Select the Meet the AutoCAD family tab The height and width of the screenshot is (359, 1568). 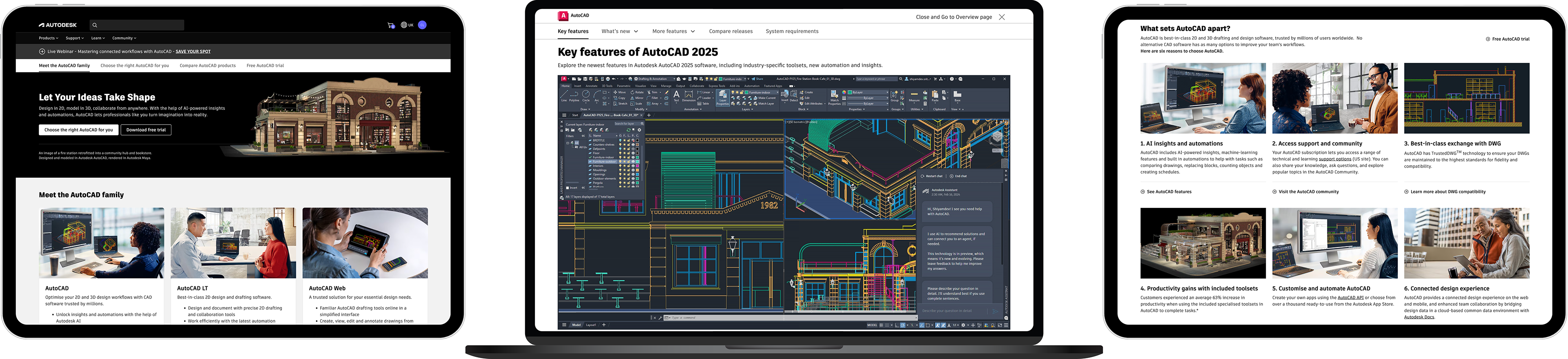pyautogui.click(x=64, y=66)
